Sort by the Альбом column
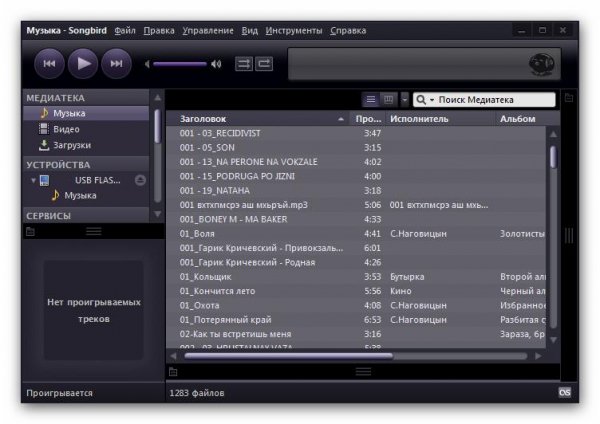Screen dimensions: 600x424 (x=527, y=119)
